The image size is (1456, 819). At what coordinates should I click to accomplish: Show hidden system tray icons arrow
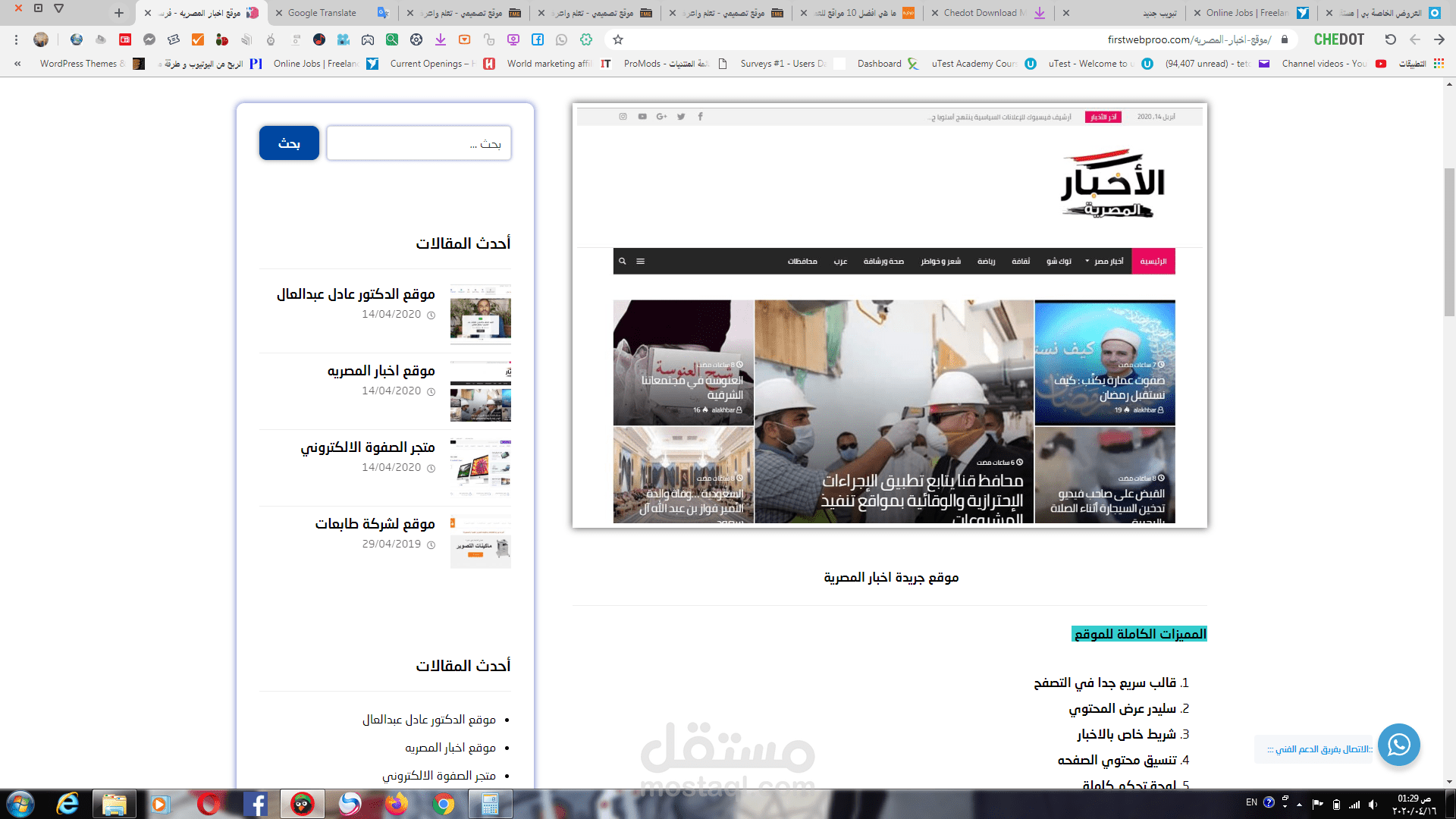pyautogui.click(x=1300, y=804)
